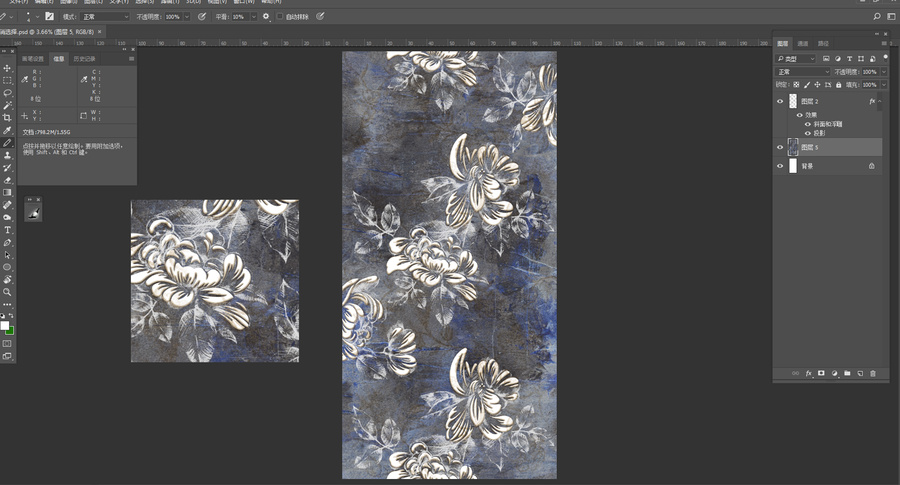This screenshot has height=485, width=900.
Task: Toggle lock all padlock in layers panel
Action: click(839, 85)
